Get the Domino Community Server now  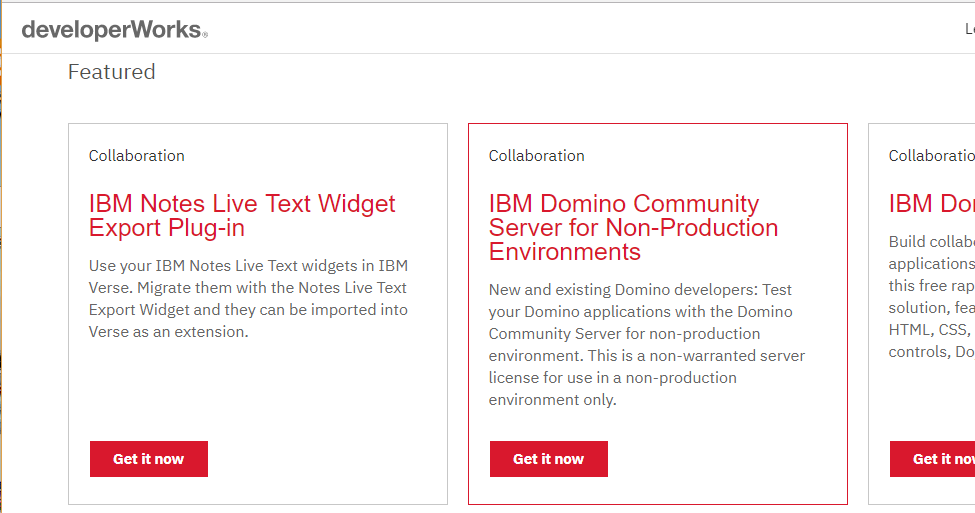[x=548, y=459]
